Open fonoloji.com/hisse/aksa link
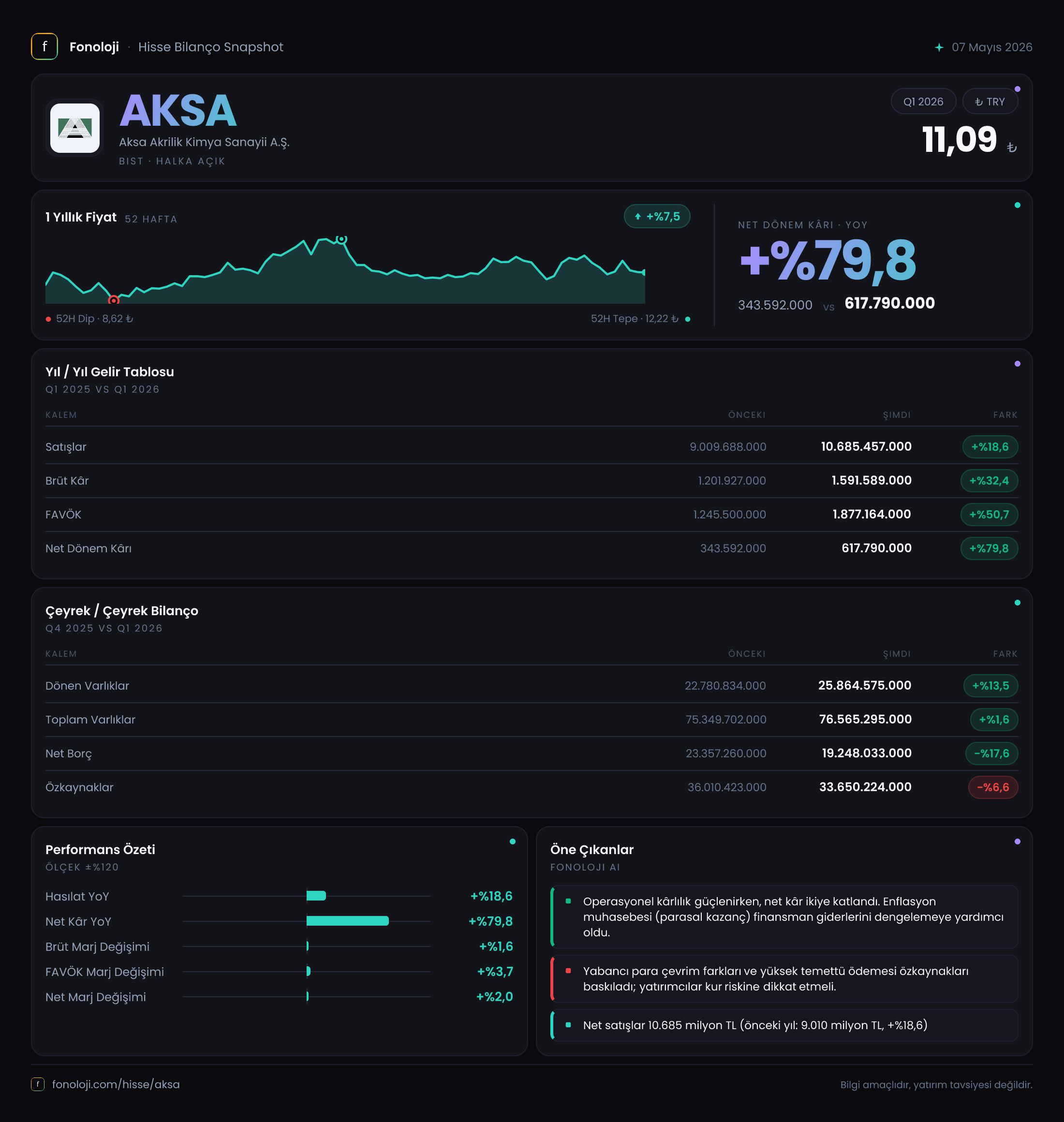This screenshot has width=1064, height=1122. (116, 1084)
